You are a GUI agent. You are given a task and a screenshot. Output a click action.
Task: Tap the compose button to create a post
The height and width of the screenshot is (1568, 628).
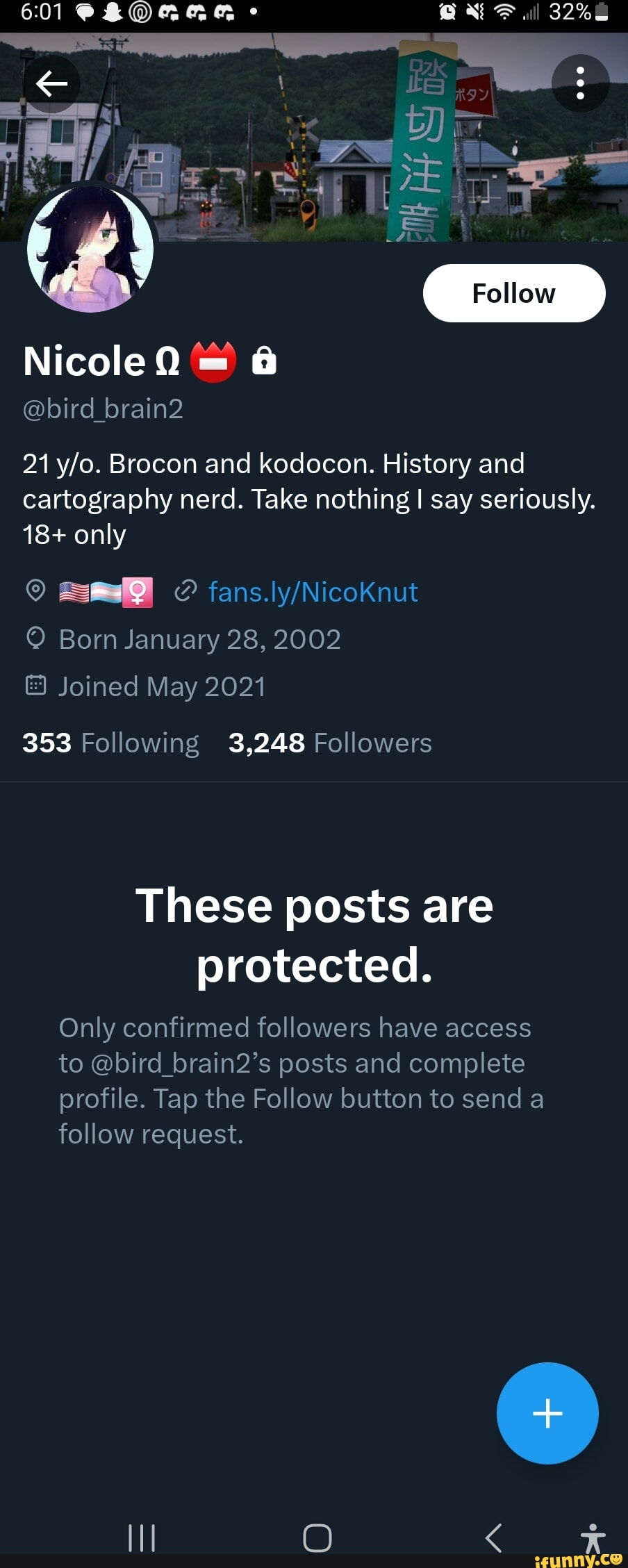(x=548, y=1414)
